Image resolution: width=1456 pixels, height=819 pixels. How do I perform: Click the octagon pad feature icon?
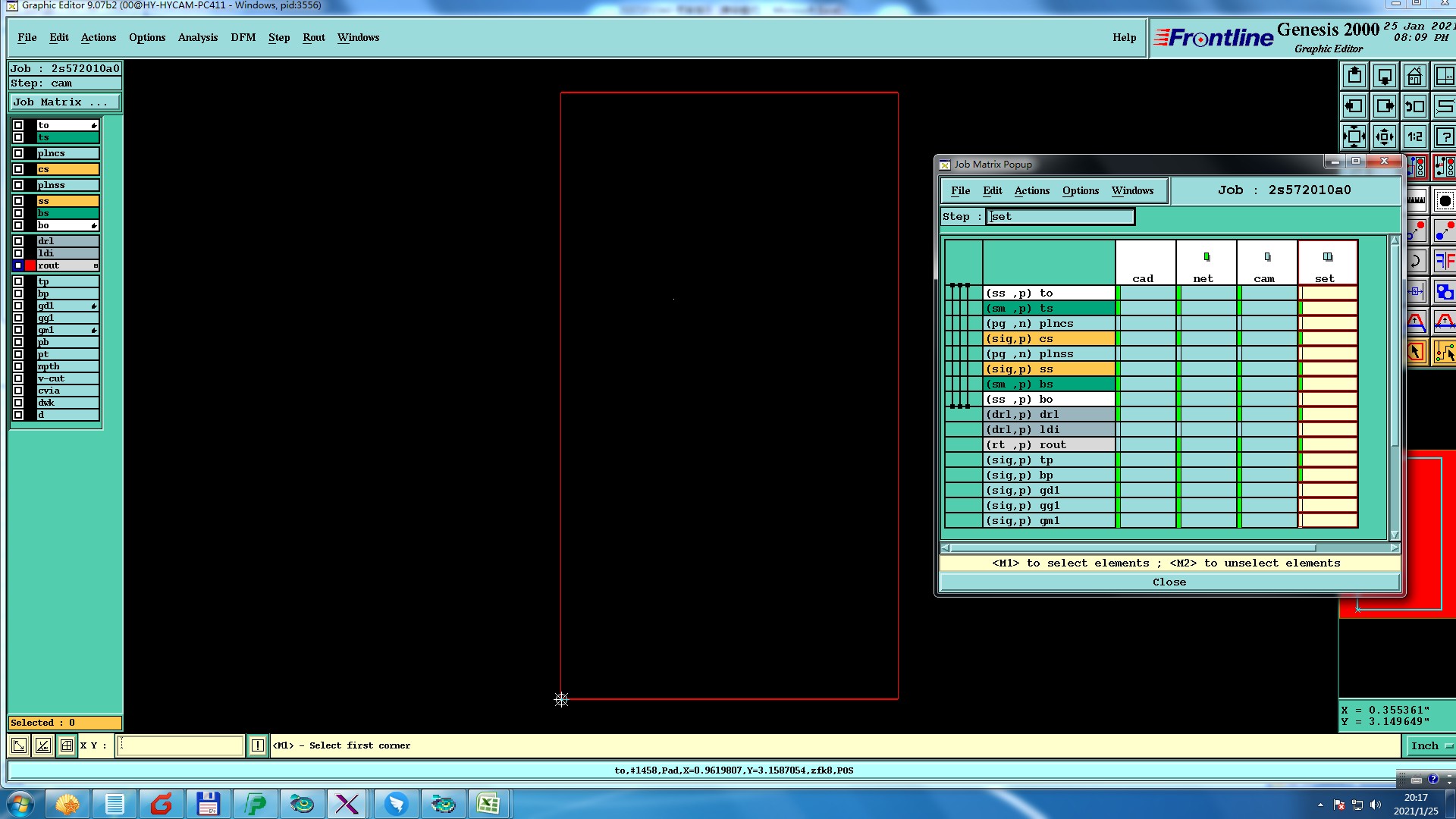(x=1445, y=200)
